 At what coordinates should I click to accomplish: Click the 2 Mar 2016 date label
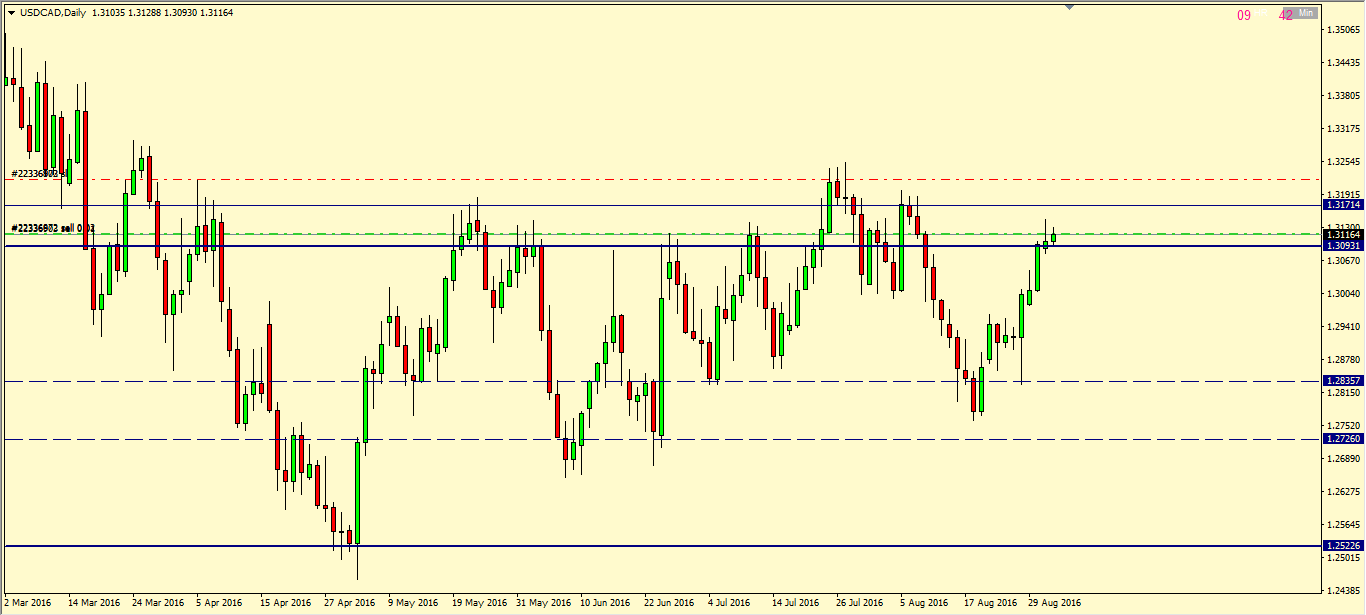pos(28,603)
